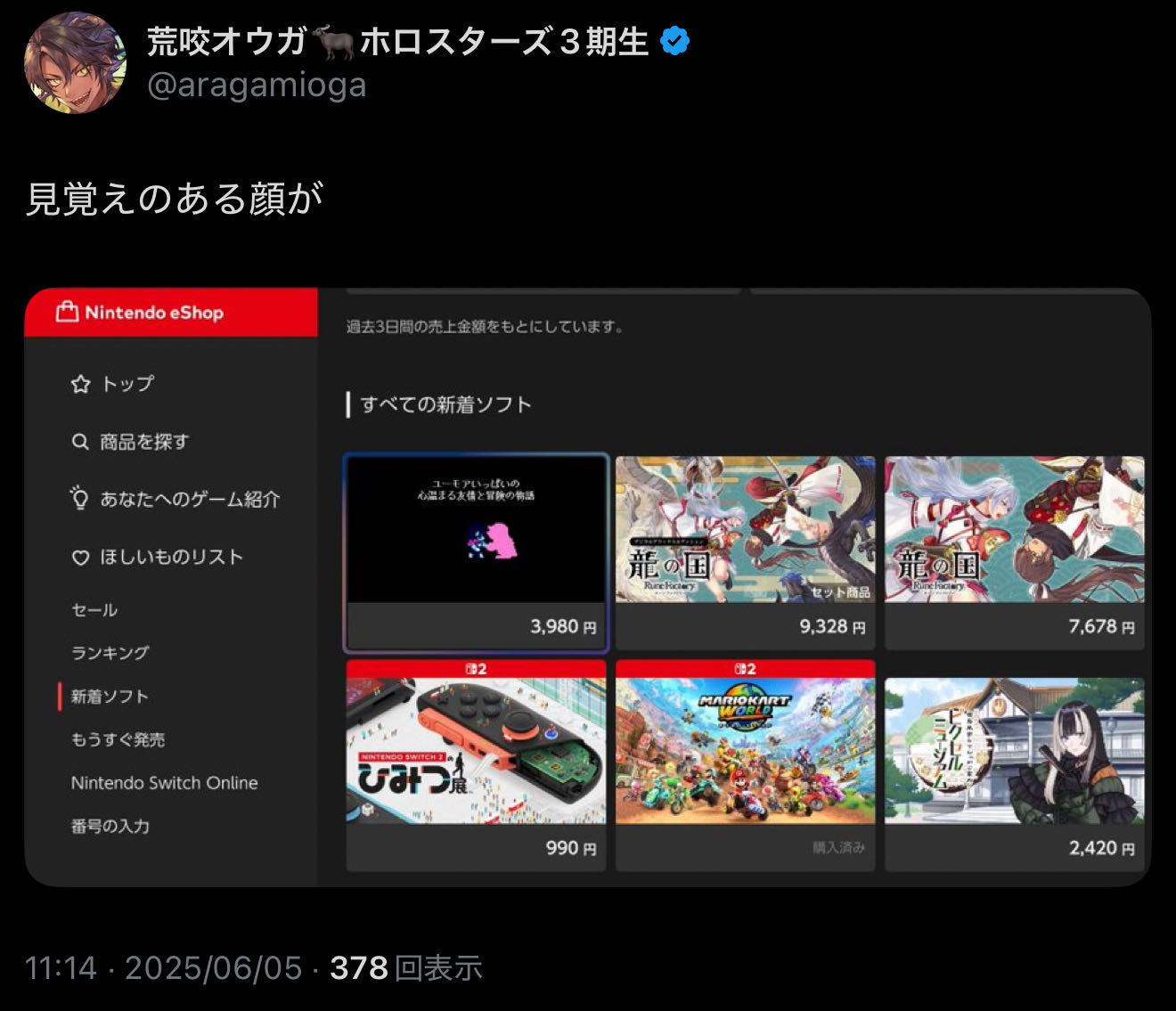Screen dimensions: 1176x1011
Task: Click the Nintendo eShop bag icon
Action: coord(68,312)
